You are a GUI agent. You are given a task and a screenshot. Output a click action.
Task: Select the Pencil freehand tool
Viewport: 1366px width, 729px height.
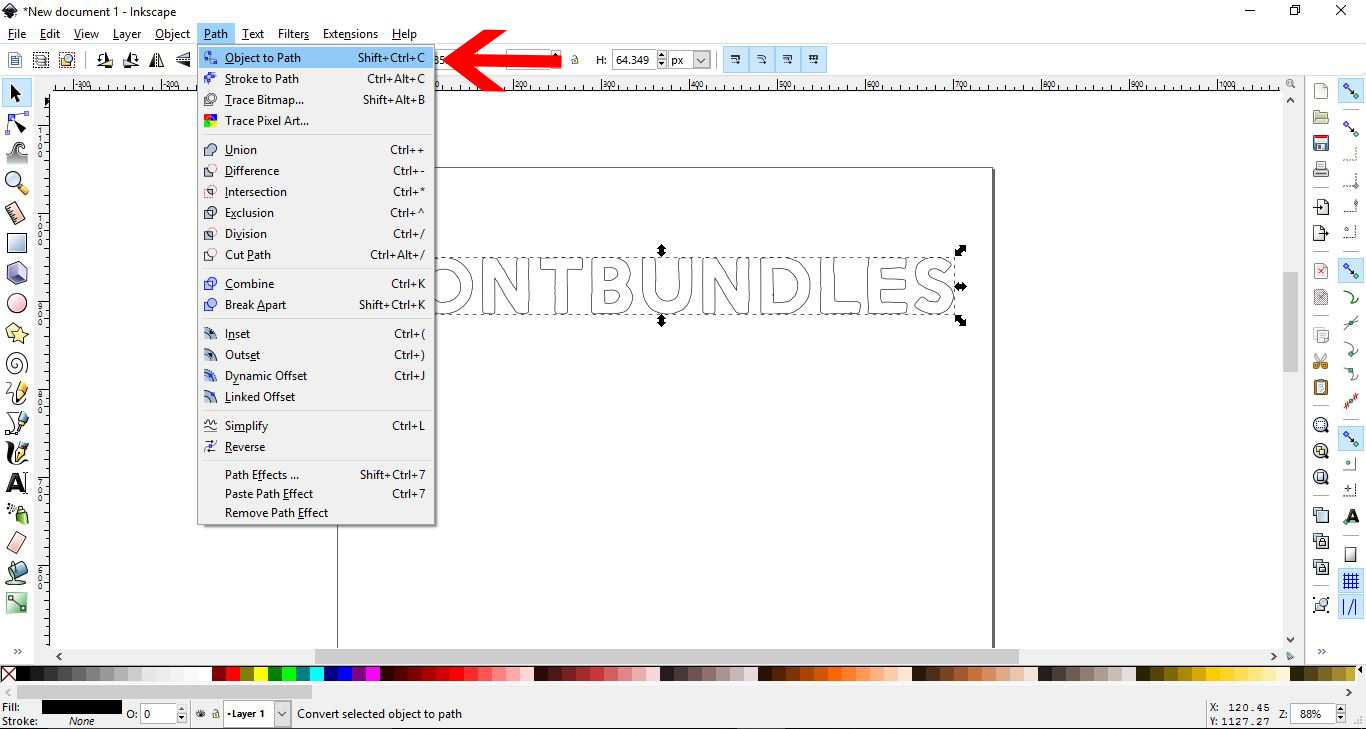(x=16, y=393)
